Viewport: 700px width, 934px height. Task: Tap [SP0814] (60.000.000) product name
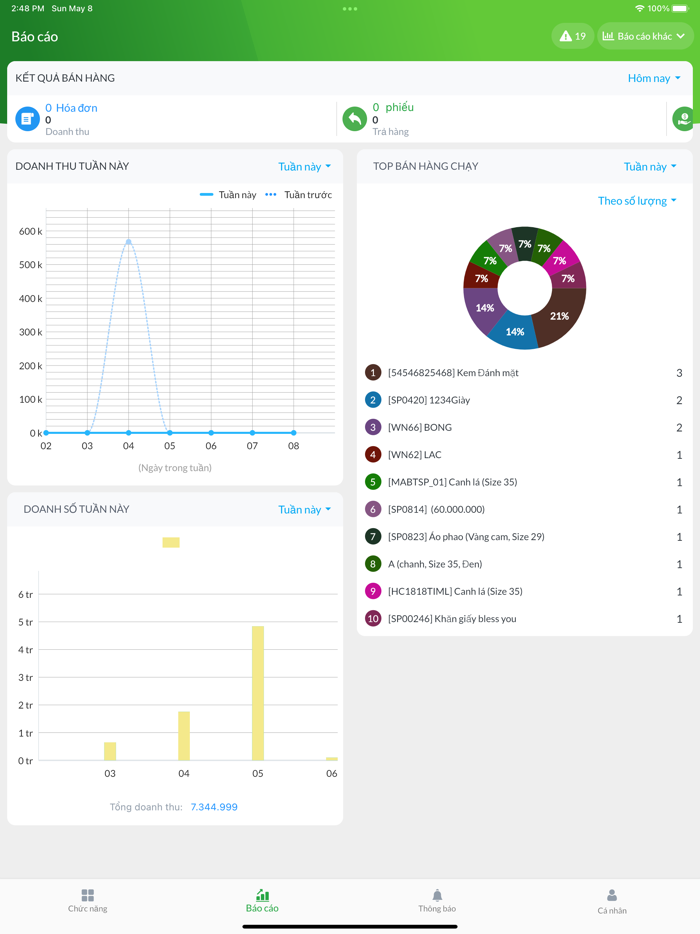click(x=436, y=509)
